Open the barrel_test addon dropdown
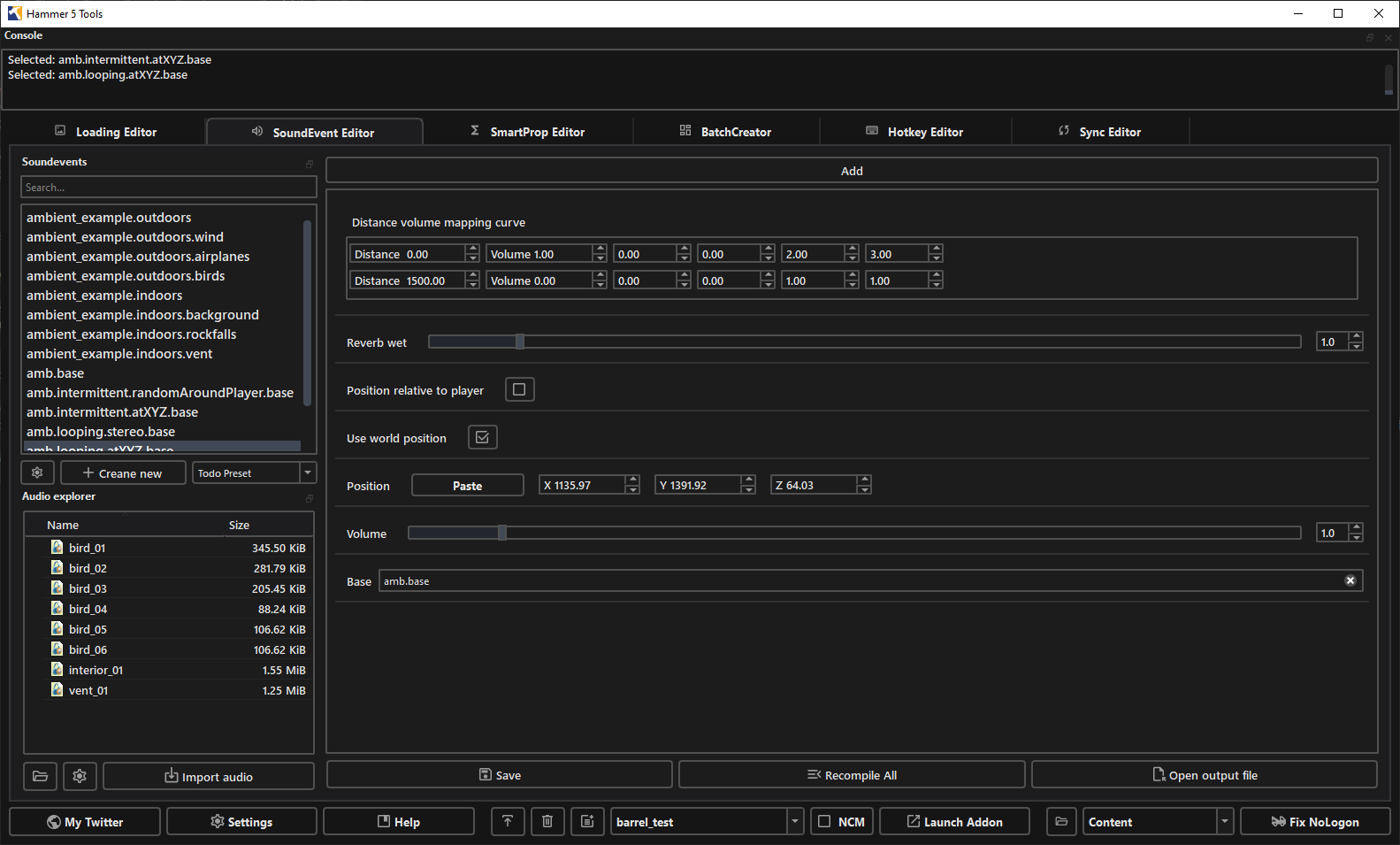The image size is (1400, 845). [x=795, y=821]
